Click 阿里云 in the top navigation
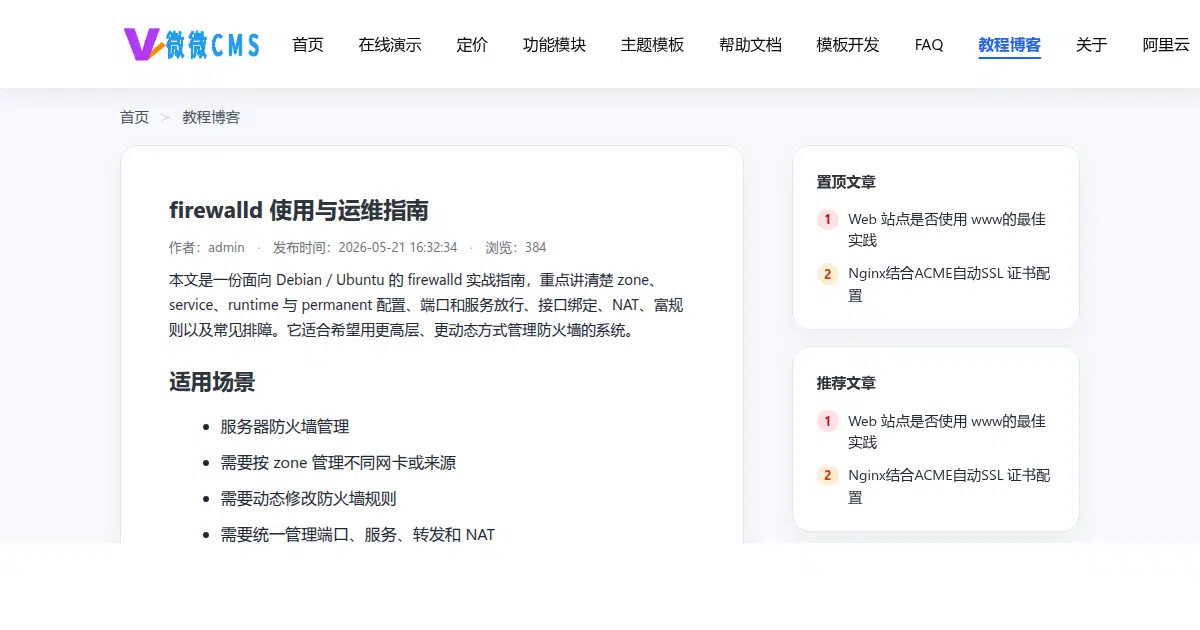The width and height of the screenshot is (1200, 630). click(x=1166, y=44)
